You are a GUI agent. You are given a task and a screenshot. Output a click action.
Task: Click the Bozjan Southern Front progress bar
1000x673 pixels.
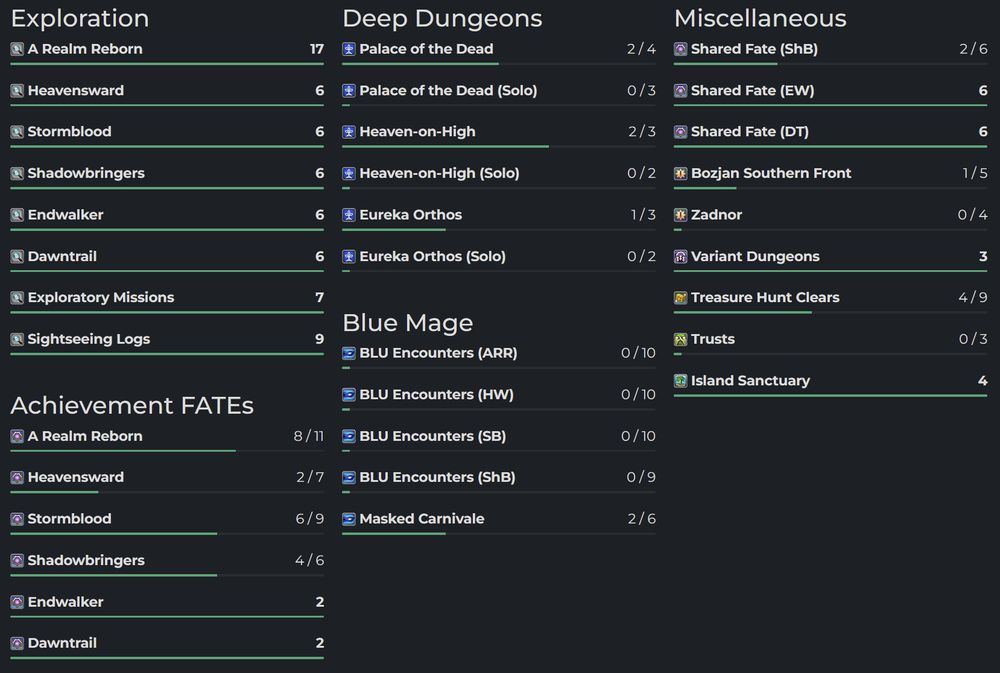tap(830, 188)
